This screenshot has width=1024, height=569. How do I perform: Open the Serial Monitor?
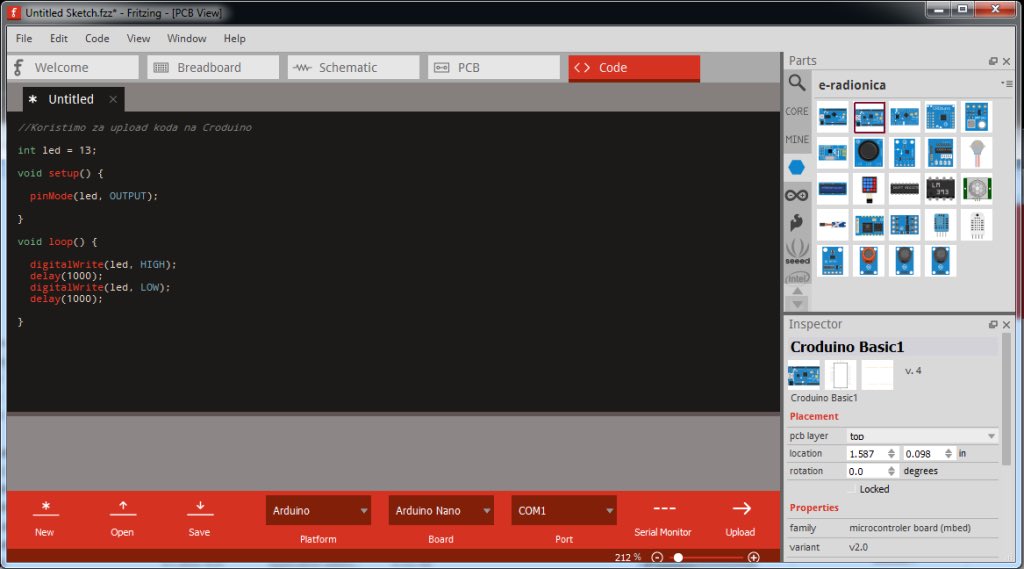(x=663, y=519)
